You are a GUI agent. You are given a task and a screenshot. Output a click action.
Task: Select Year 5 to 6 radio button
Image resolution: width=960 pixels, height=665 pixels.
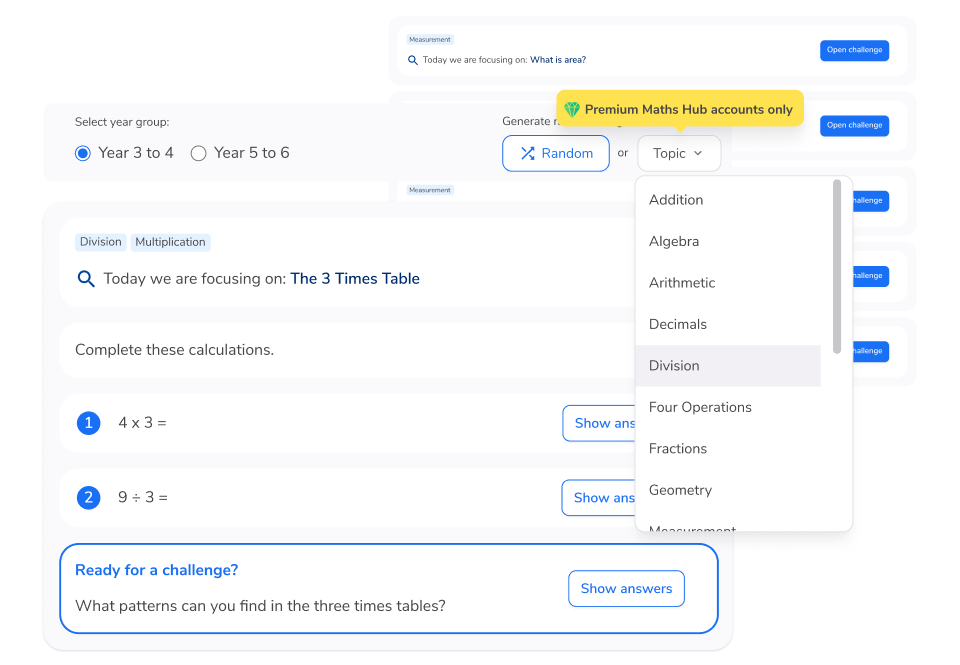coord(198,153)
